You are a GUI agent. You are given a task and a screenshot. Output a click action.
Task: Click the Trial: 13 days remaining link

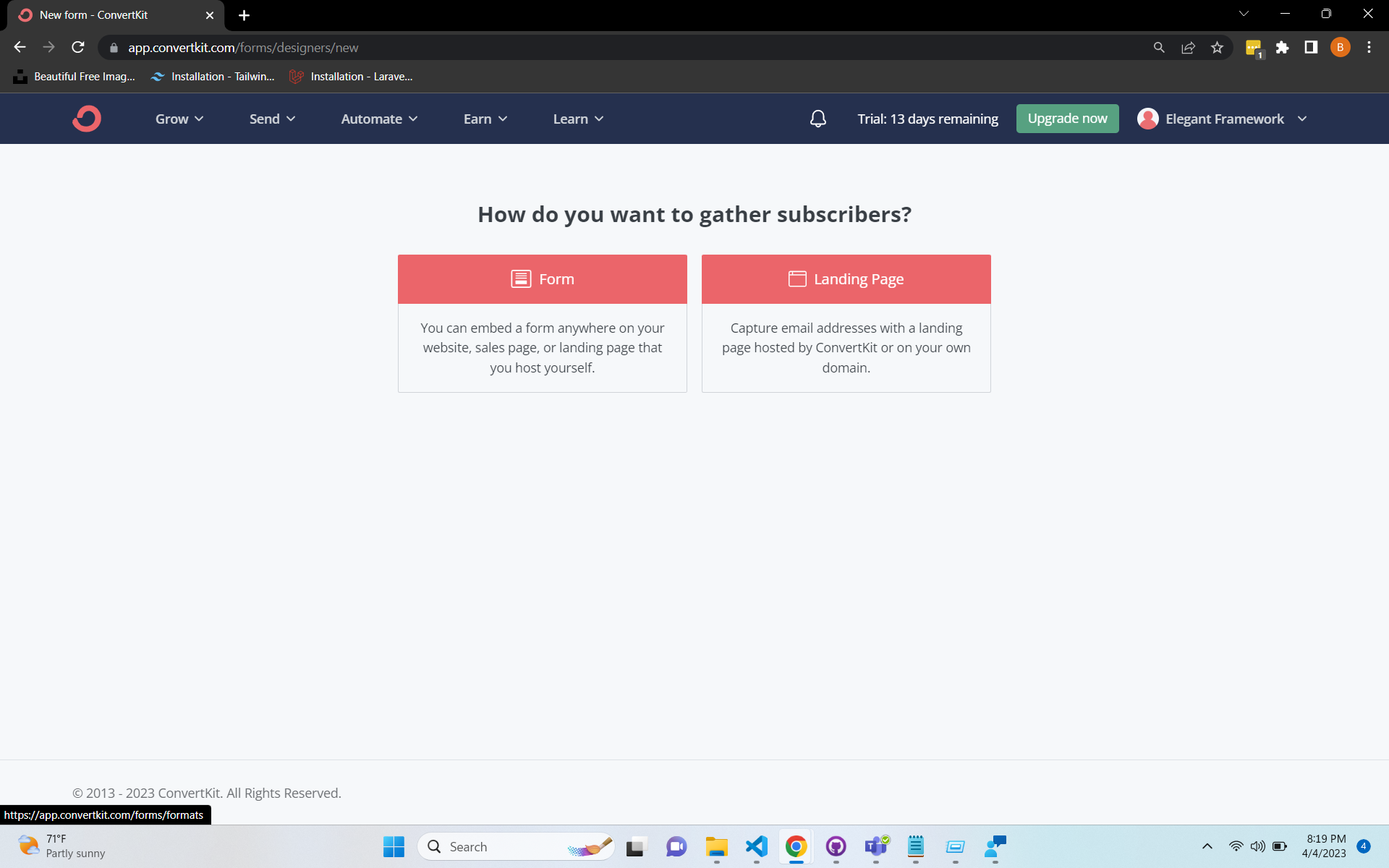[927, 119]
